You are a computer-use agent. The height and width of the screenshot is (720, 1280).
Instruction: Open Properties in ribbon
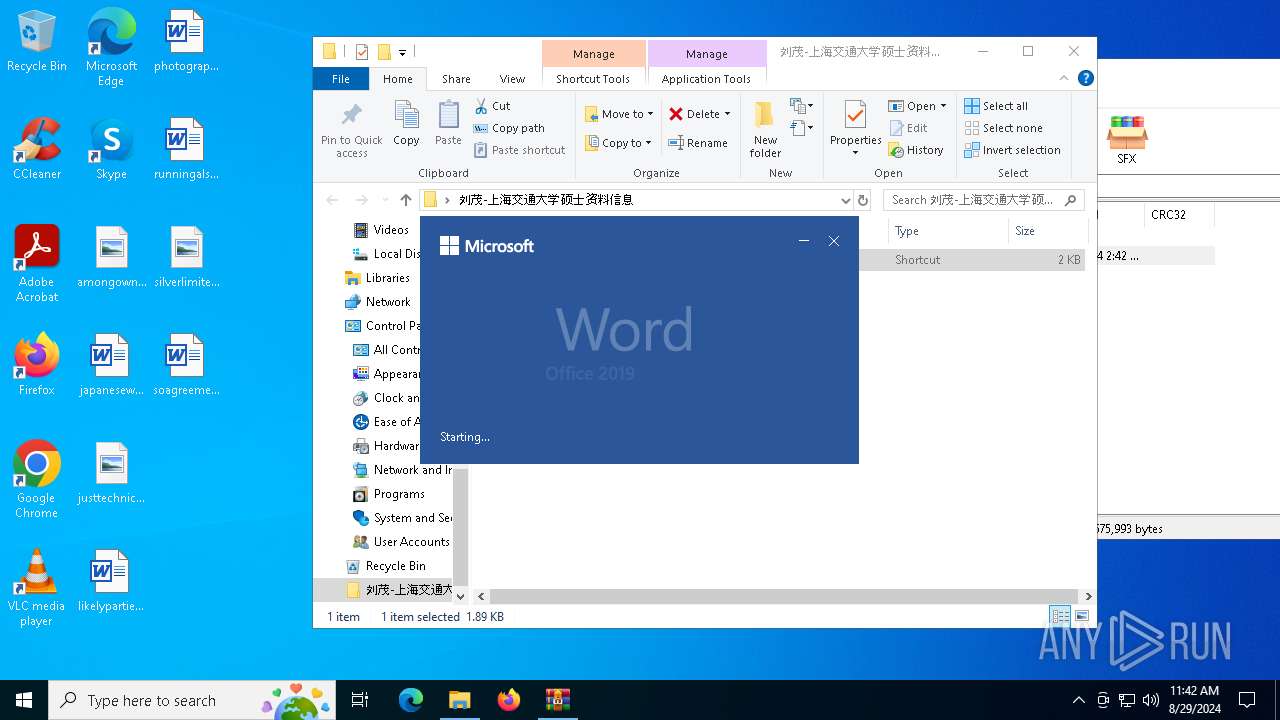[x=855, y=128]
